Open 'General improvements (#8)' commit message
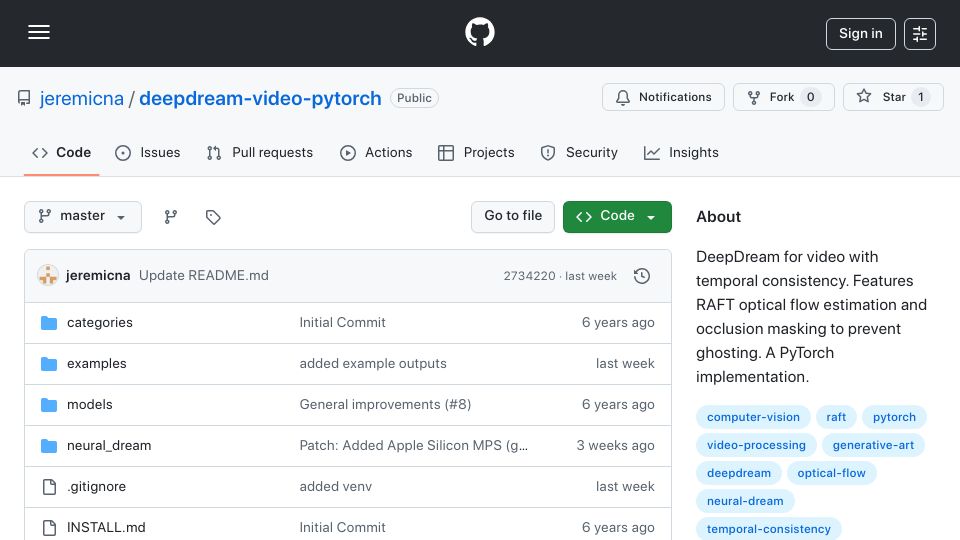This screenshot has height=540, width=960. [385, 405]
